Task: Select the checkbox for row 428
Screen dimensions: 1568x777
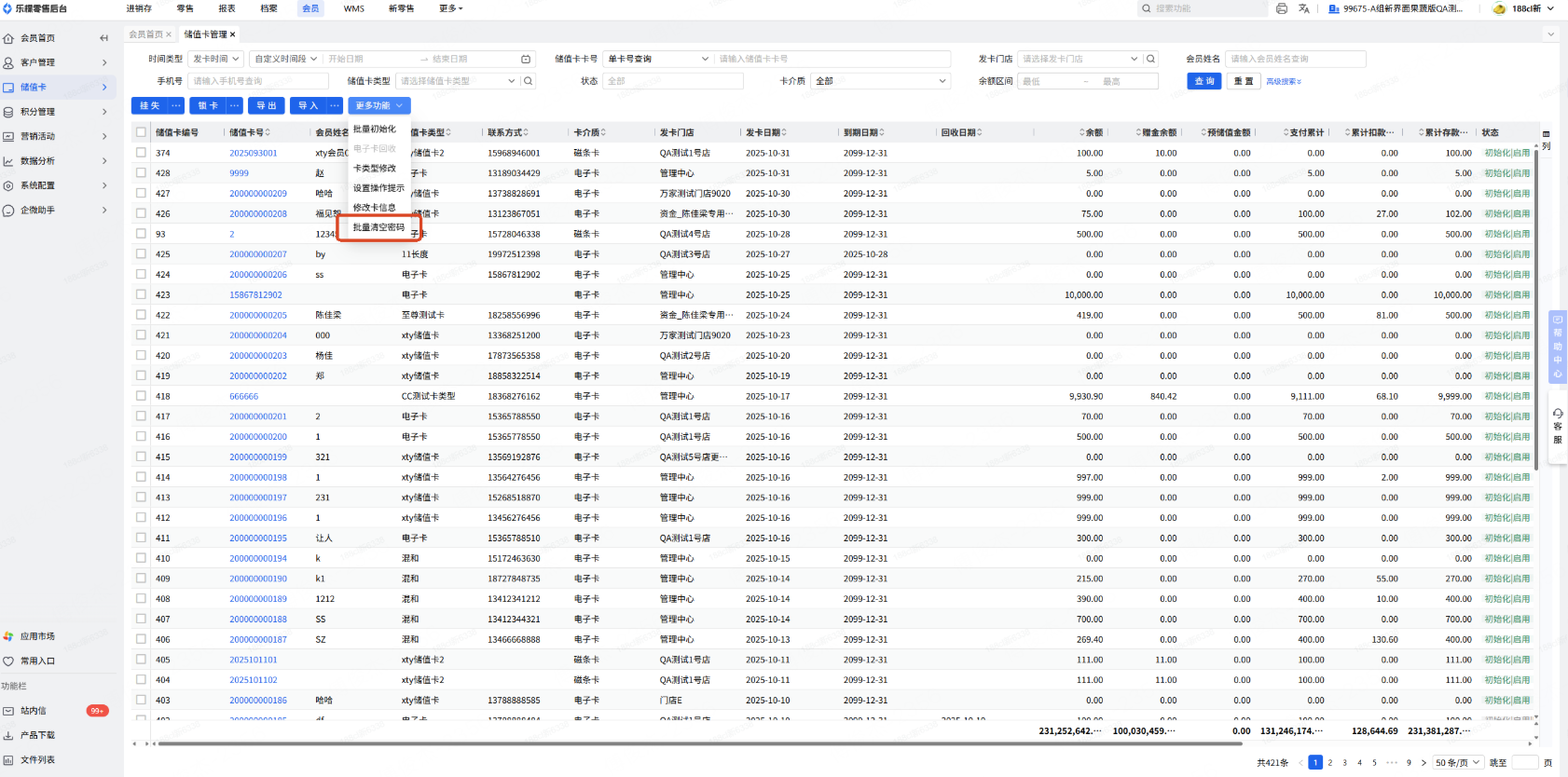Action: tap(142, 173)
